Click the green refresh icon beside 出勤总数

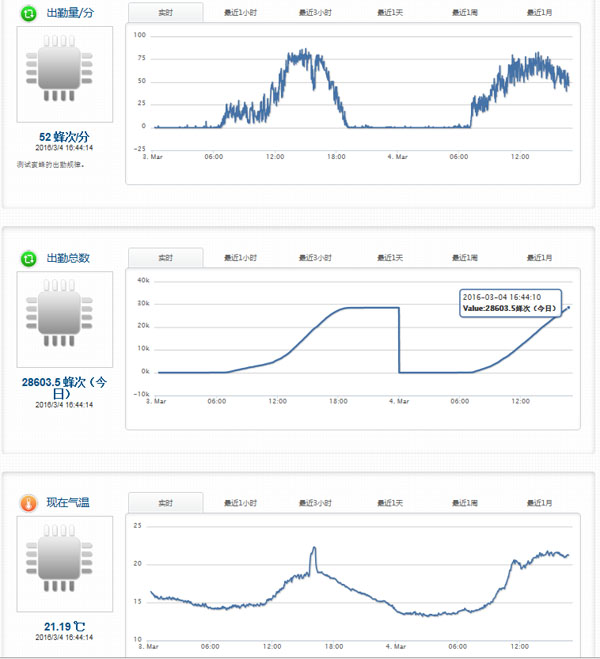[x=29, y=258]
